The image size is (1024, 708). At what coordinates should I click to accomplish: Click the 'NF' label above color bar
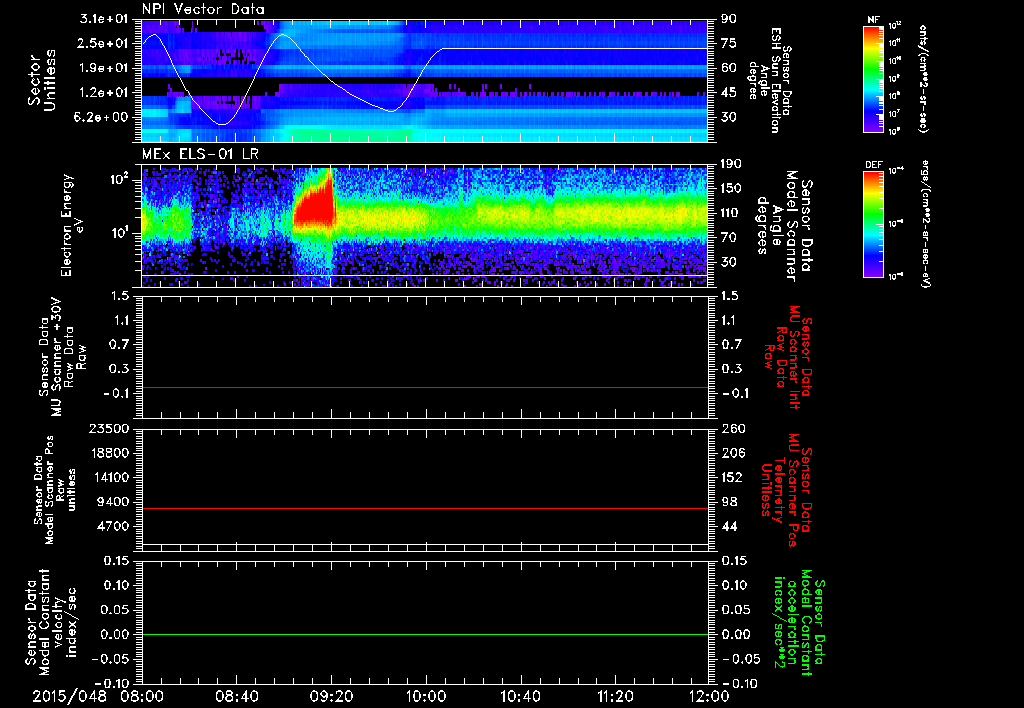(873, 20)
